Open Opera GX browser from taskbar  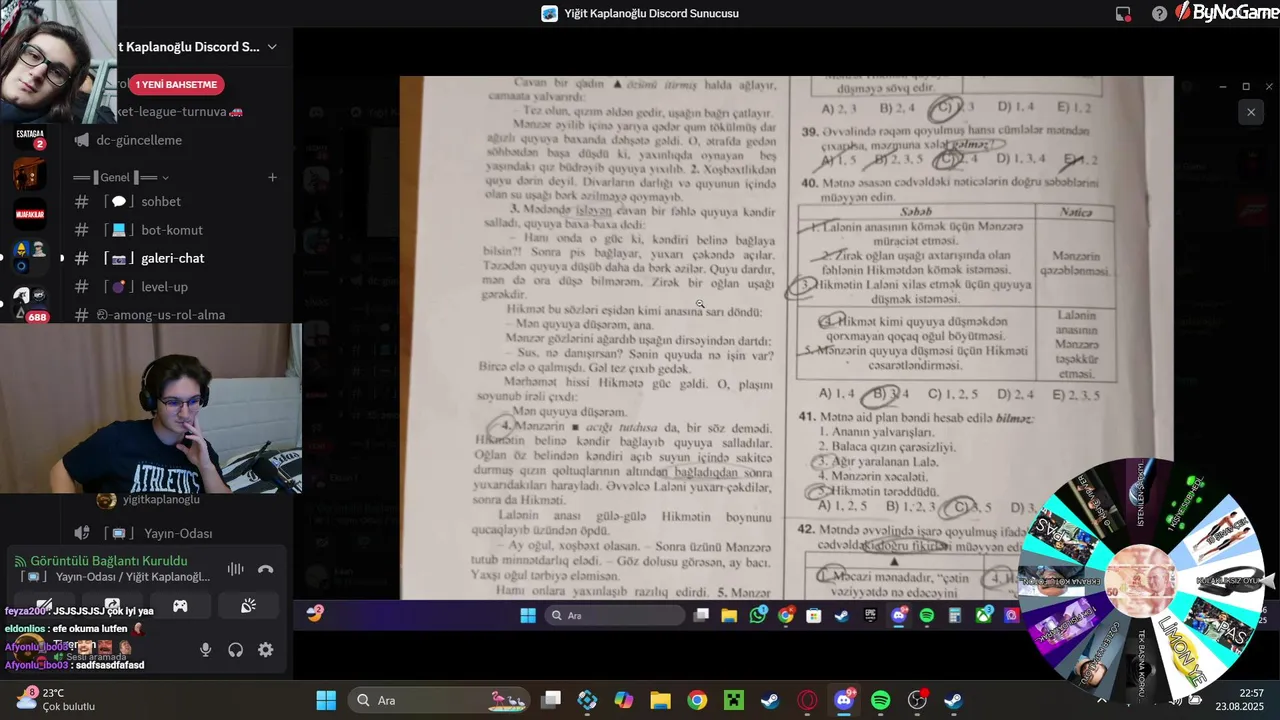(x=807, y=700)
